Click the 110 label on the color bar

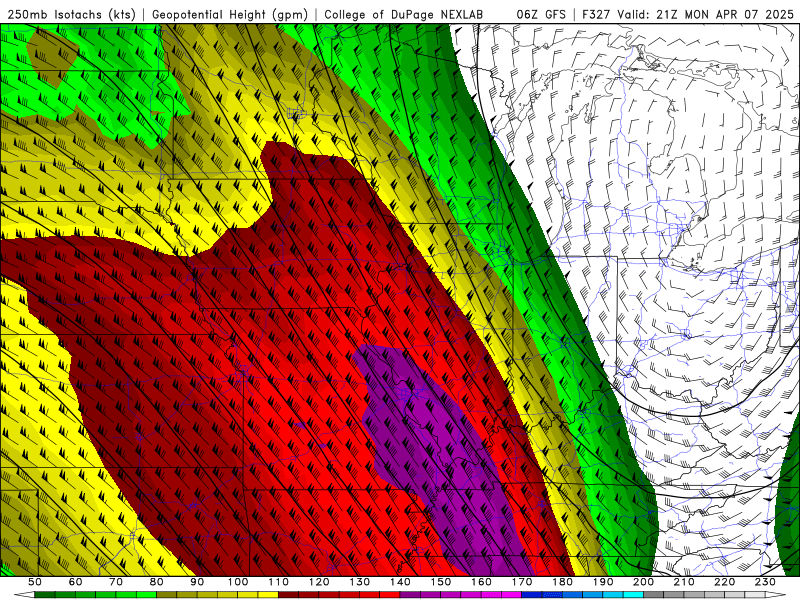pyautogui.click(x=279, y=582)
